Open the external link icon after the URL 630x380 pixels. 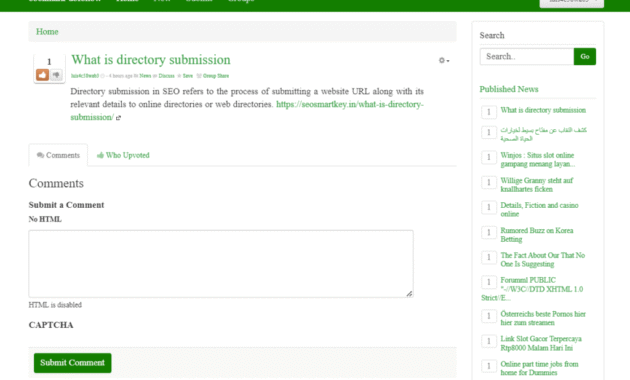click(x=119, y=118)
